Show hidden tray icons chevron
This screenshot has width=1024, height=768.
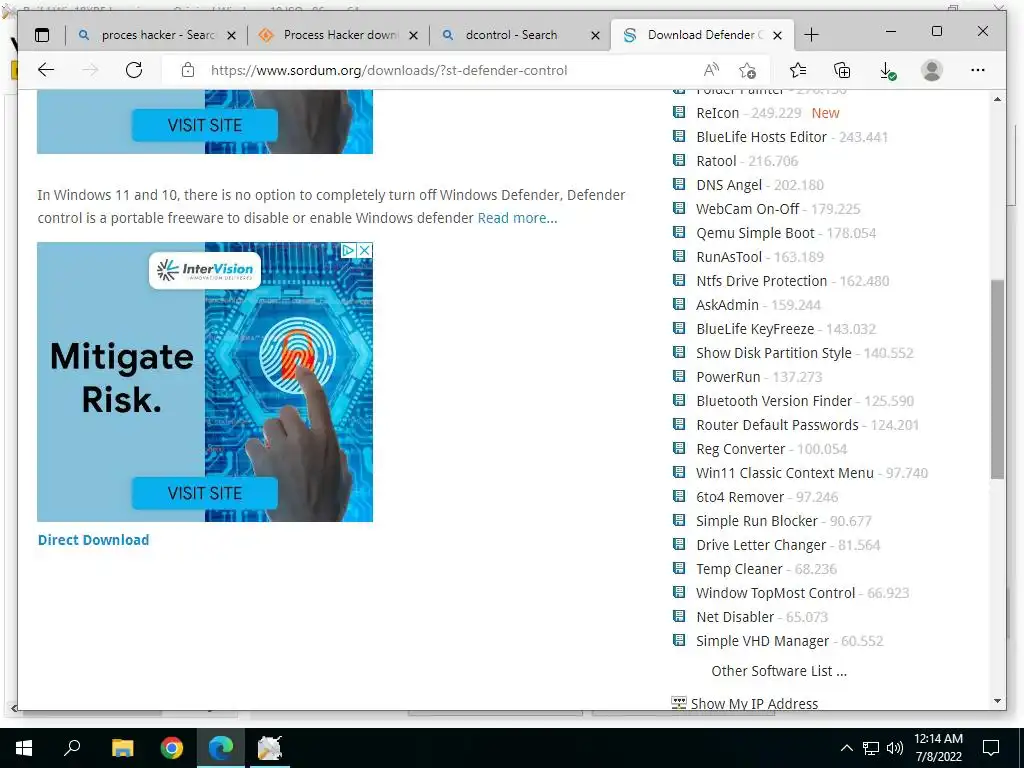click(846, 748)
